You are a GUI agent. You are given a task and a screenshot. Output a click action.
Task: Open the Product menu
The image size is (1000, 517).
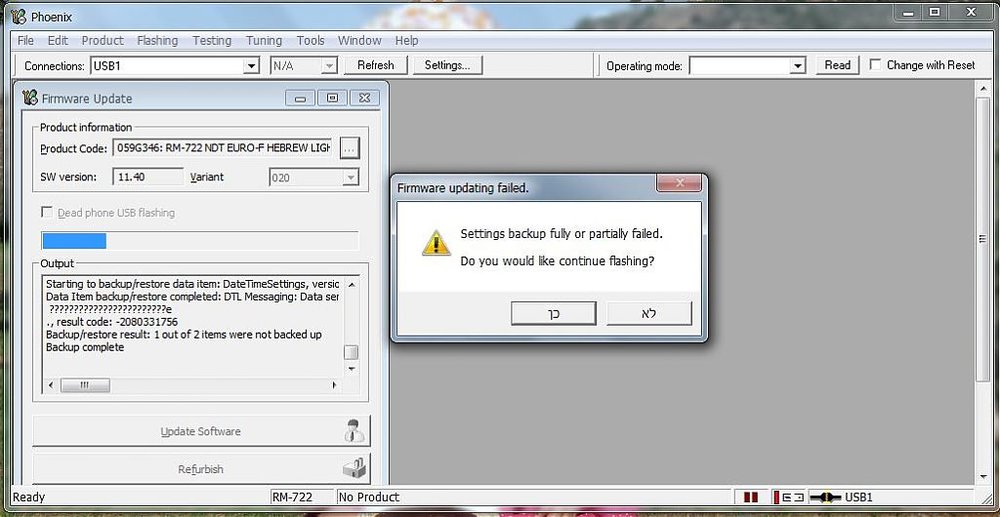coord(102,40)
